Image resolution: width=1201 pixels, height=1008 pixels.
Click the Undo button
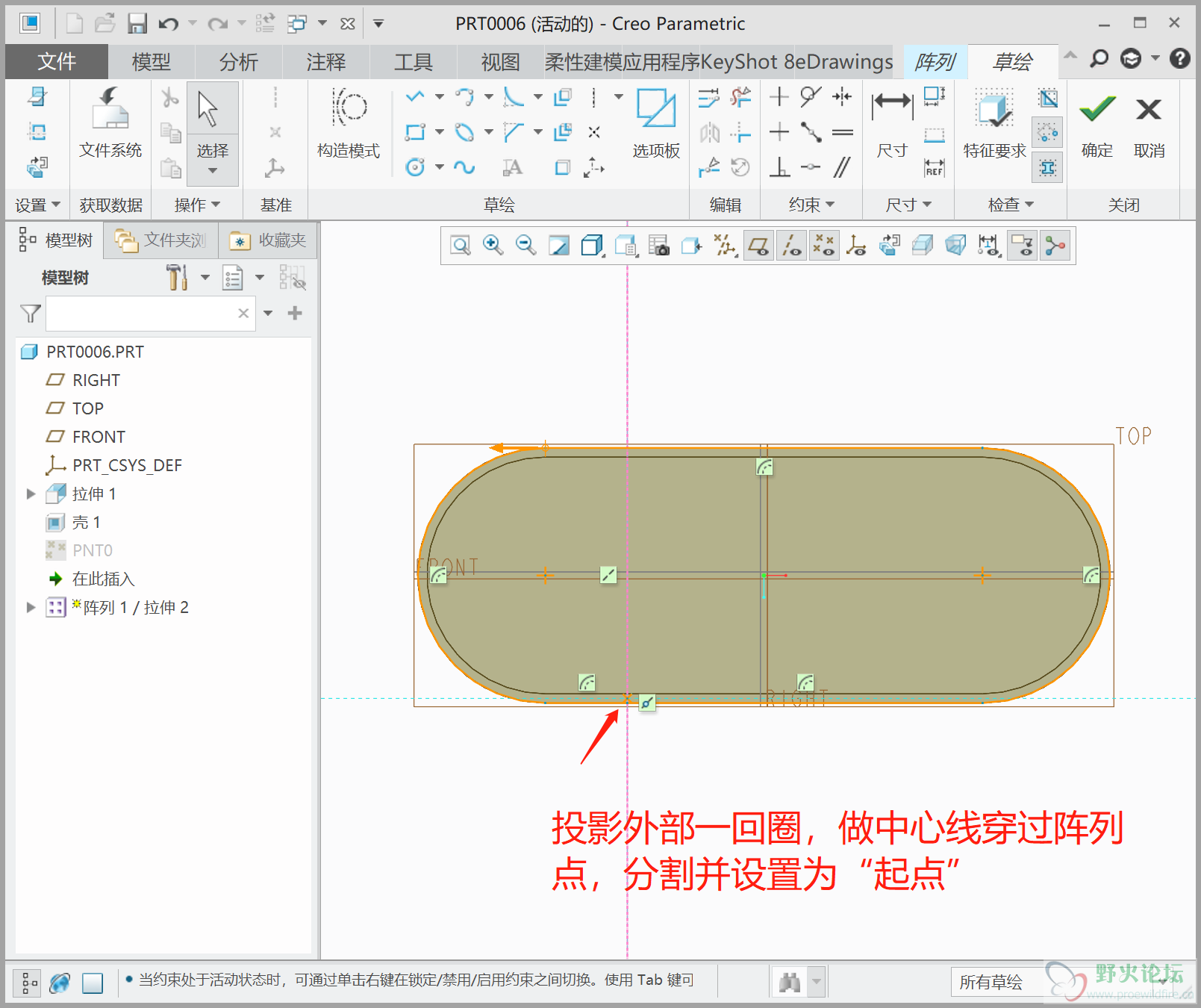click(x=169, y=24)
